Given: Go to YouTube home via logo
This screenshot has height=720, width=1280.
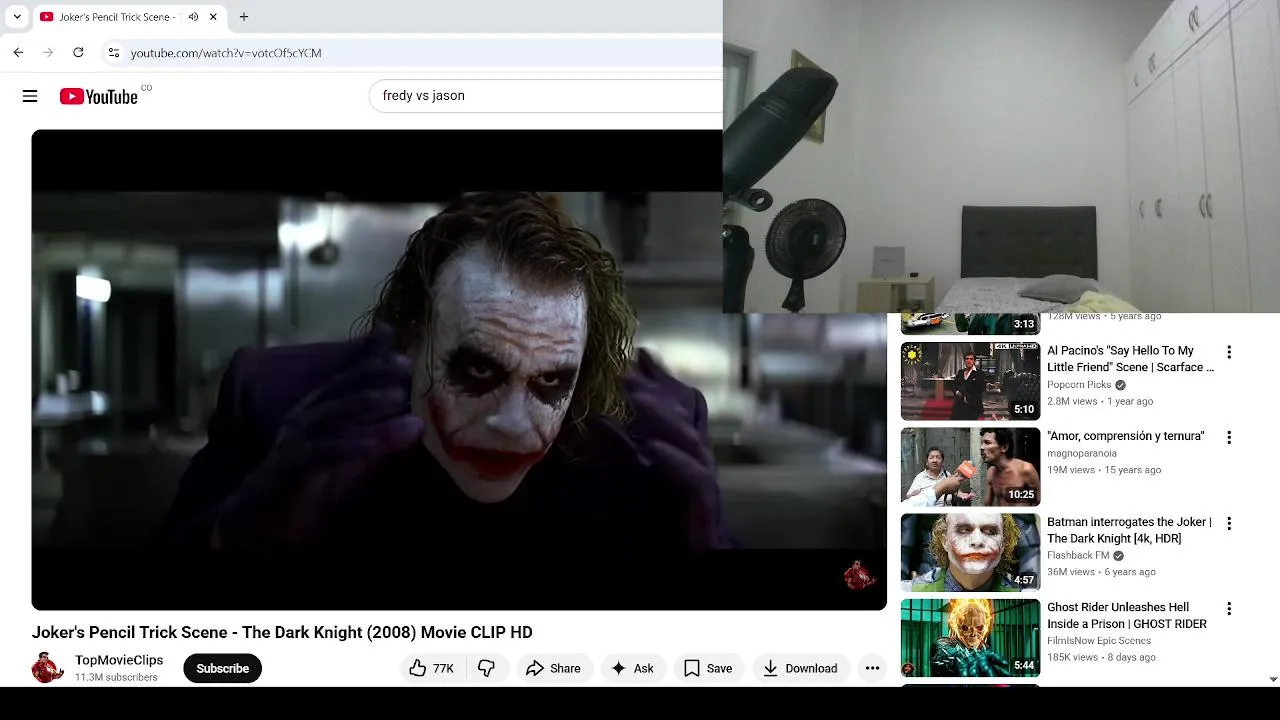Looking at the screenshot, I should point(98,96).
